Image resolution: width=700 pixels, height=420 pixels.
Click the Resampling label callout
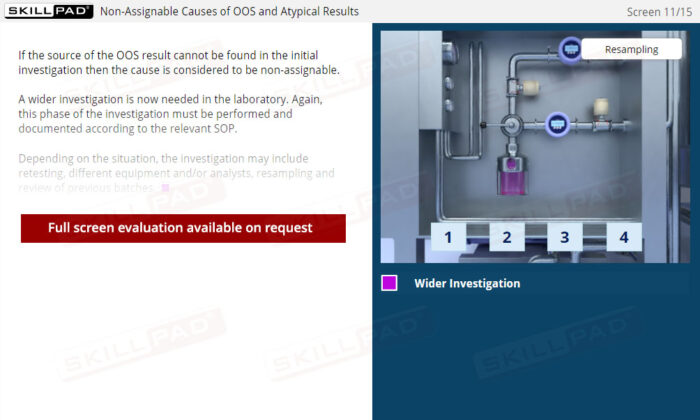click(x=631, y=49)
